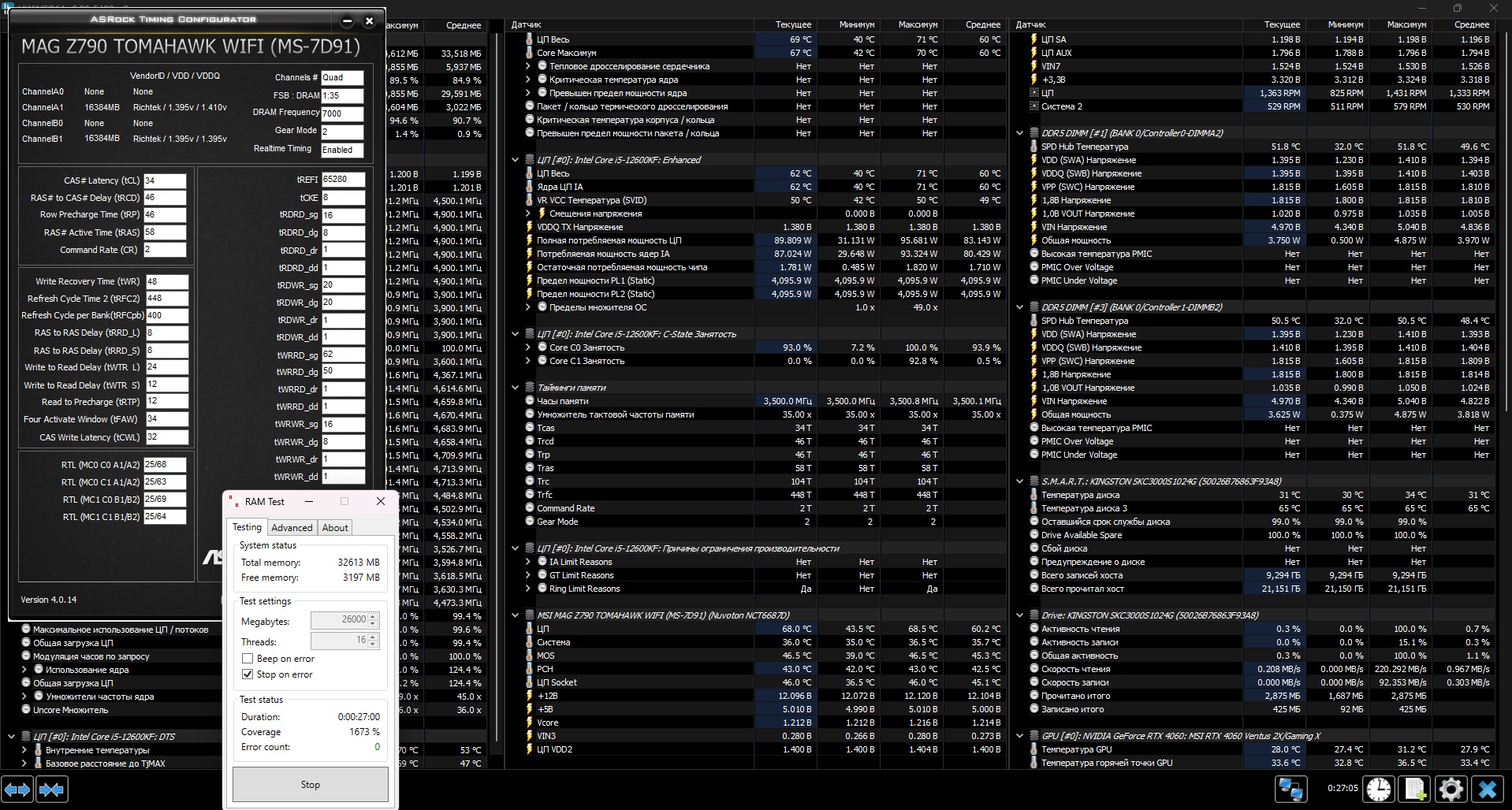
Task: Expand the IA Limit Reasons row
Action: (x=528, y=562)
